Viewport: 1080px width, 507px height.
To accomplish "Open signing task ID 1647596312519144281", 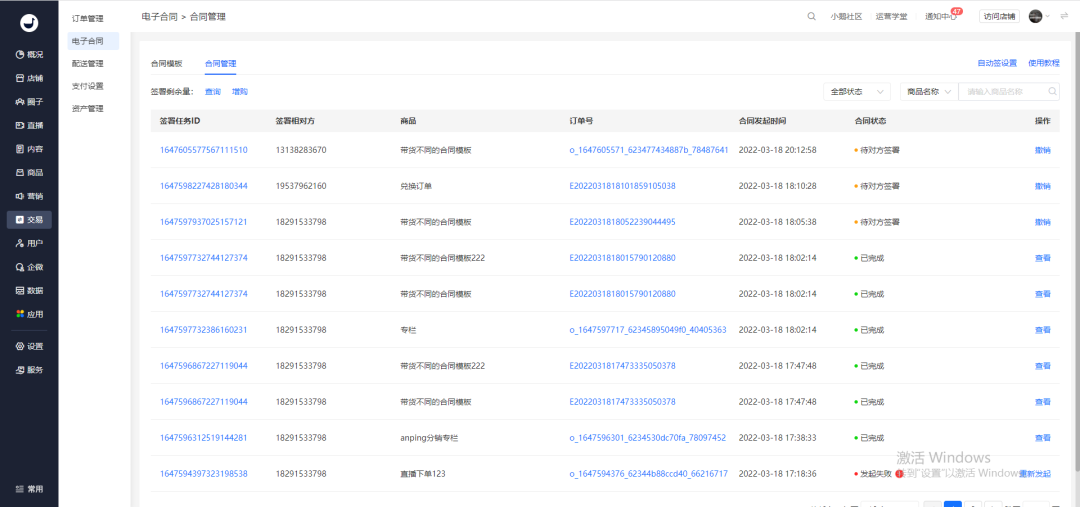I will [x=204, y=437].
